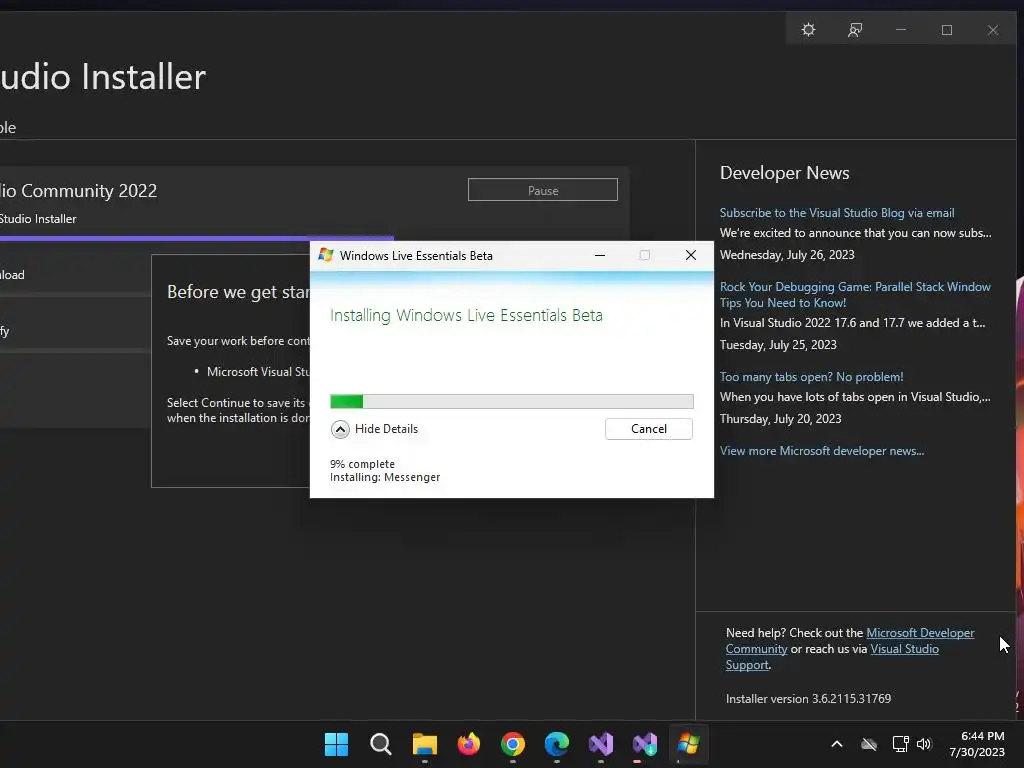This screenshot has width=1024, height=768.
Task: Open Subscribe to the Visual Studio Blog link
Action: (x=837, y=213)
